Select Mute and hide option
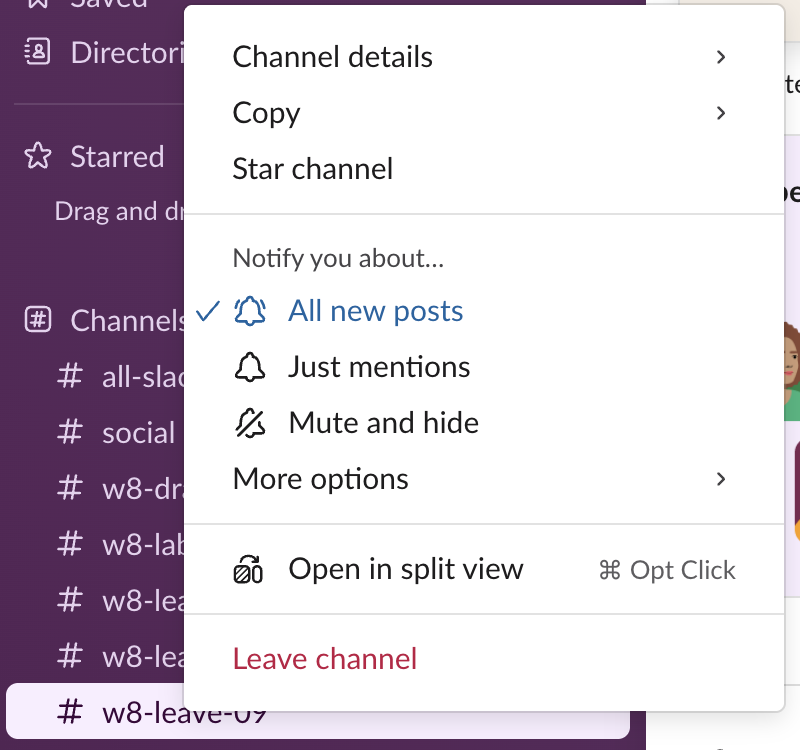800x750 pixels. [x=484, y=423]
